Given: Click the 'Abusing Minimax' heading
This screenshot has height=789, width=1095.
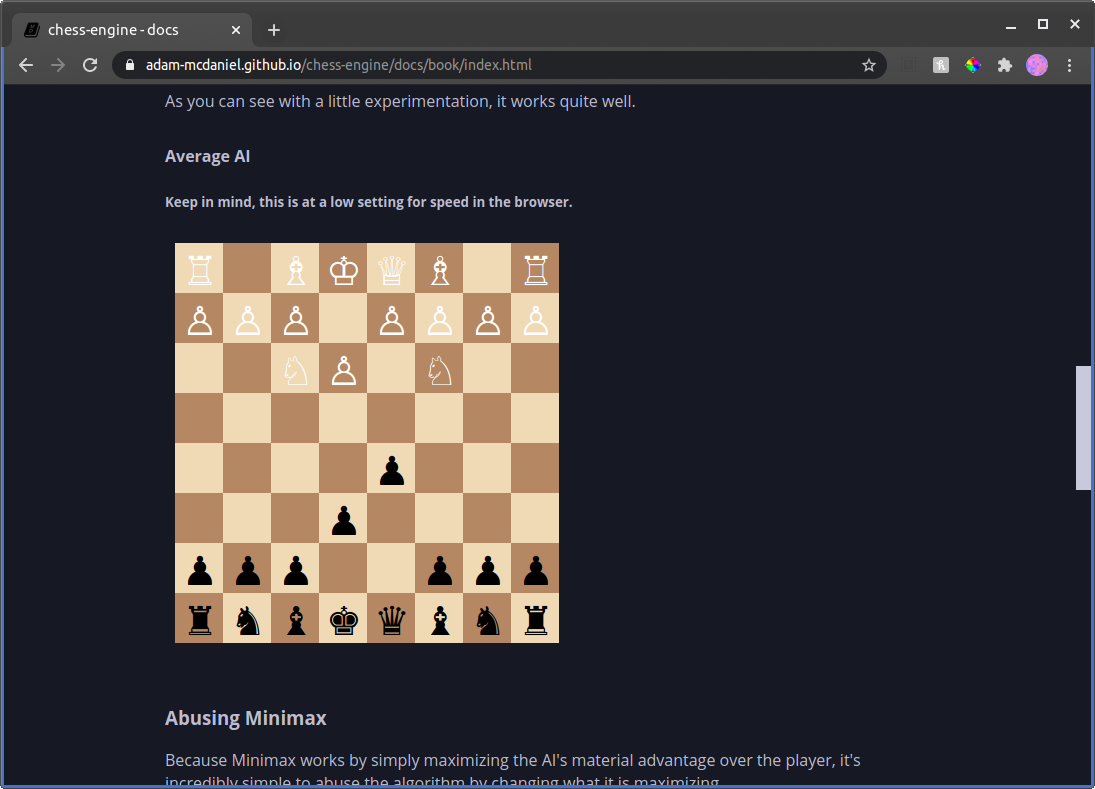Looking at the screenshot, I should [x=246, y=718].
